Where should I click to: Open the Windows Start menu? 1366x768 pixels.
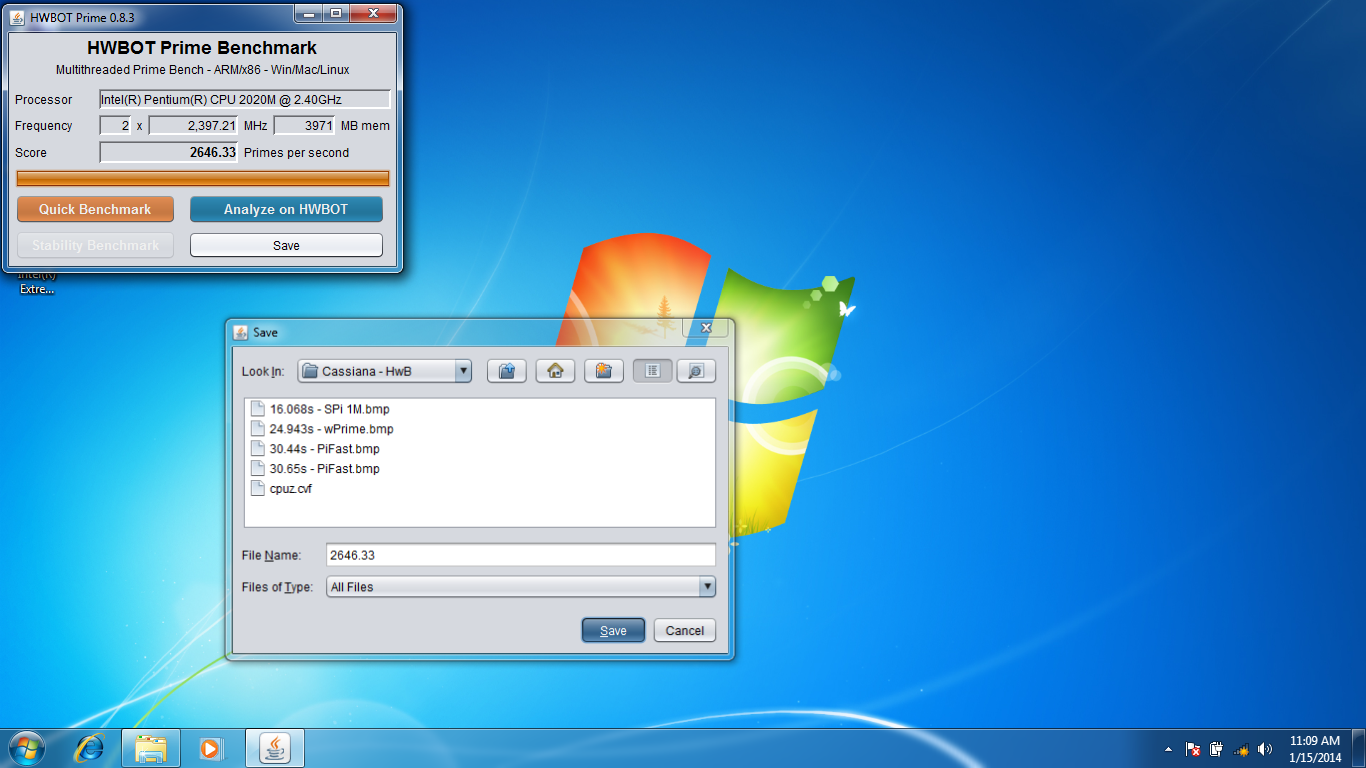27,748
